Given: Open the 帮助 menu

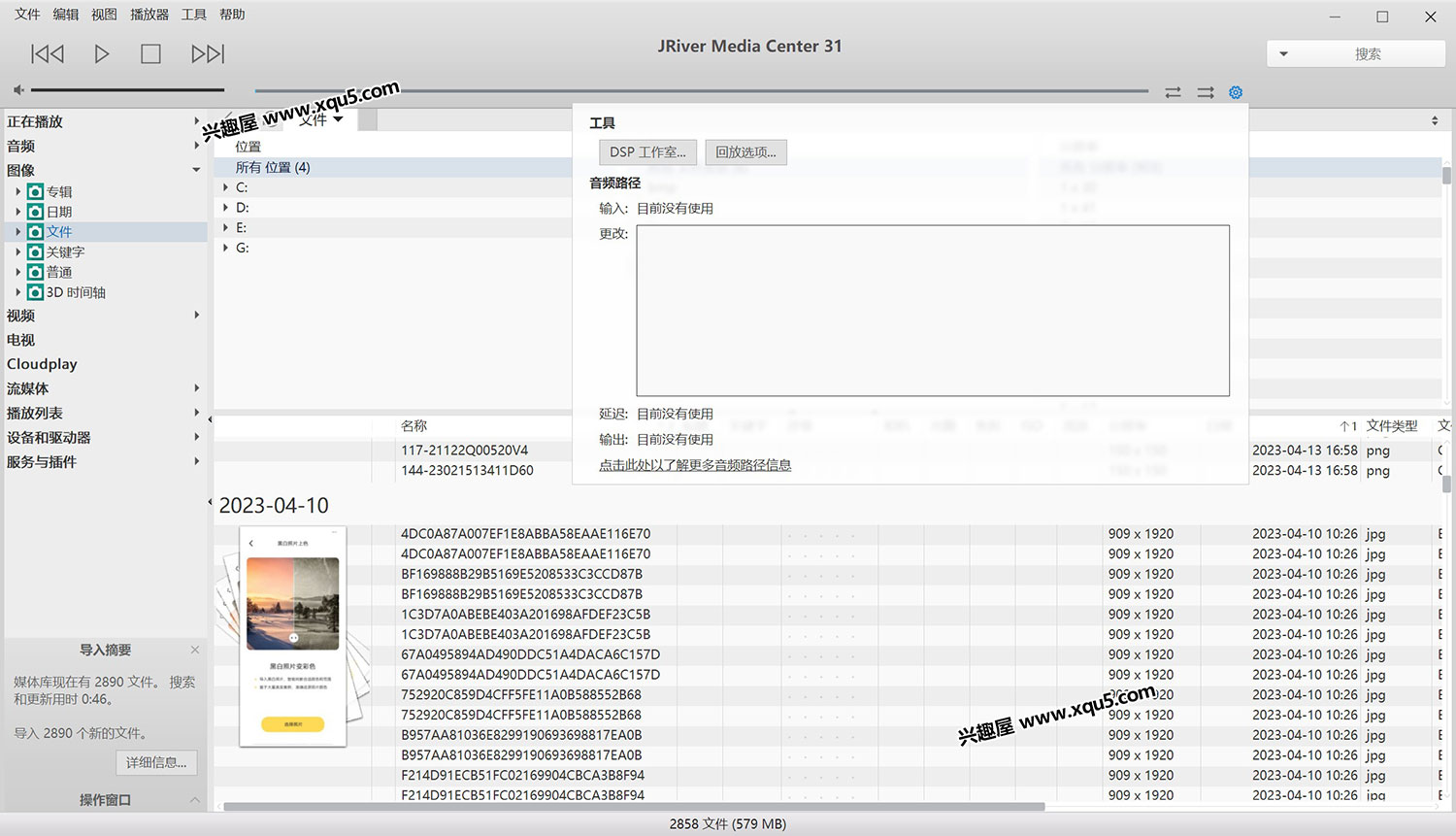Looking at the screenshot, I should [x=232, y=15].
